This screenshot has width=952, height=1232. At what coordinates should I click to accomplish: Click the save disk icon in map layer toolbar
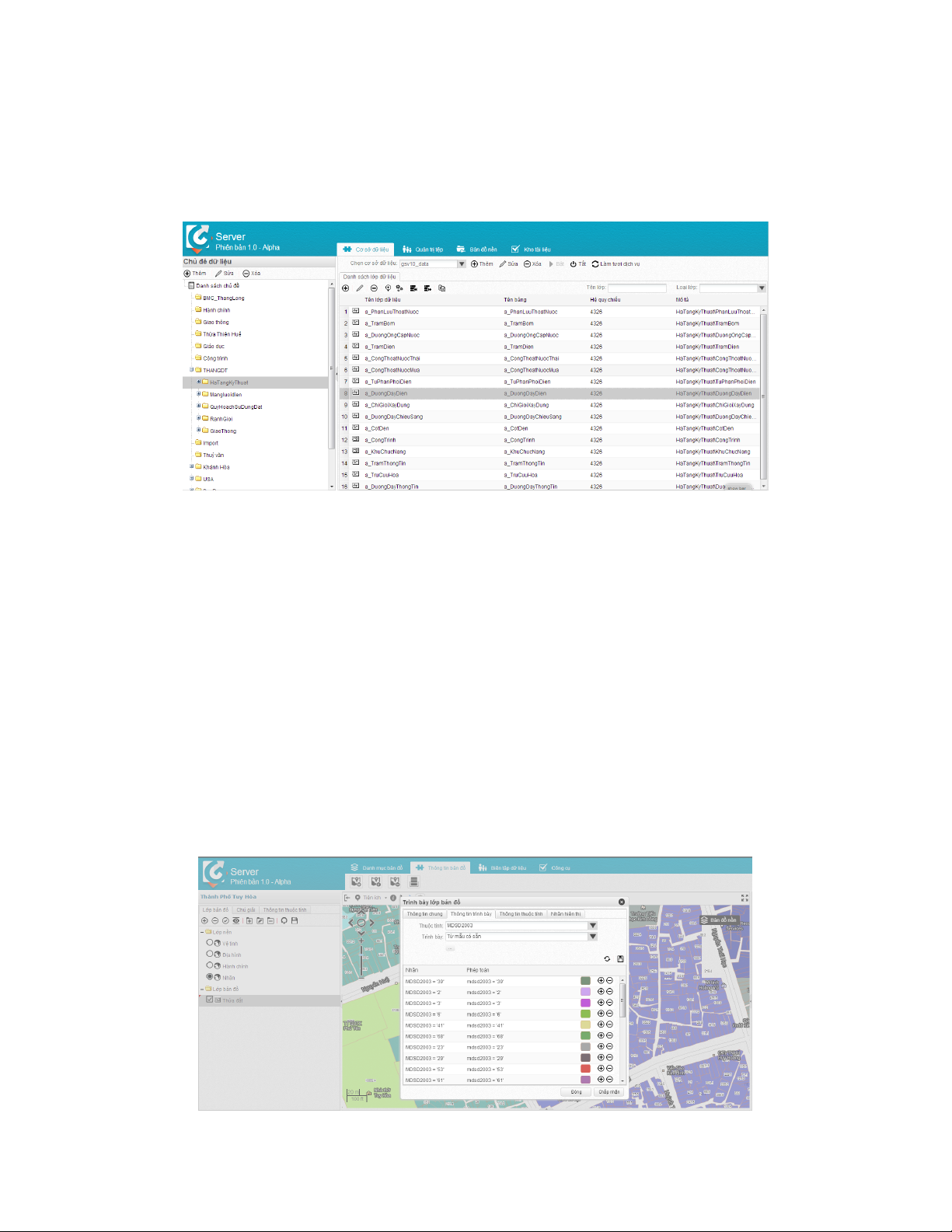click(295, 920)
